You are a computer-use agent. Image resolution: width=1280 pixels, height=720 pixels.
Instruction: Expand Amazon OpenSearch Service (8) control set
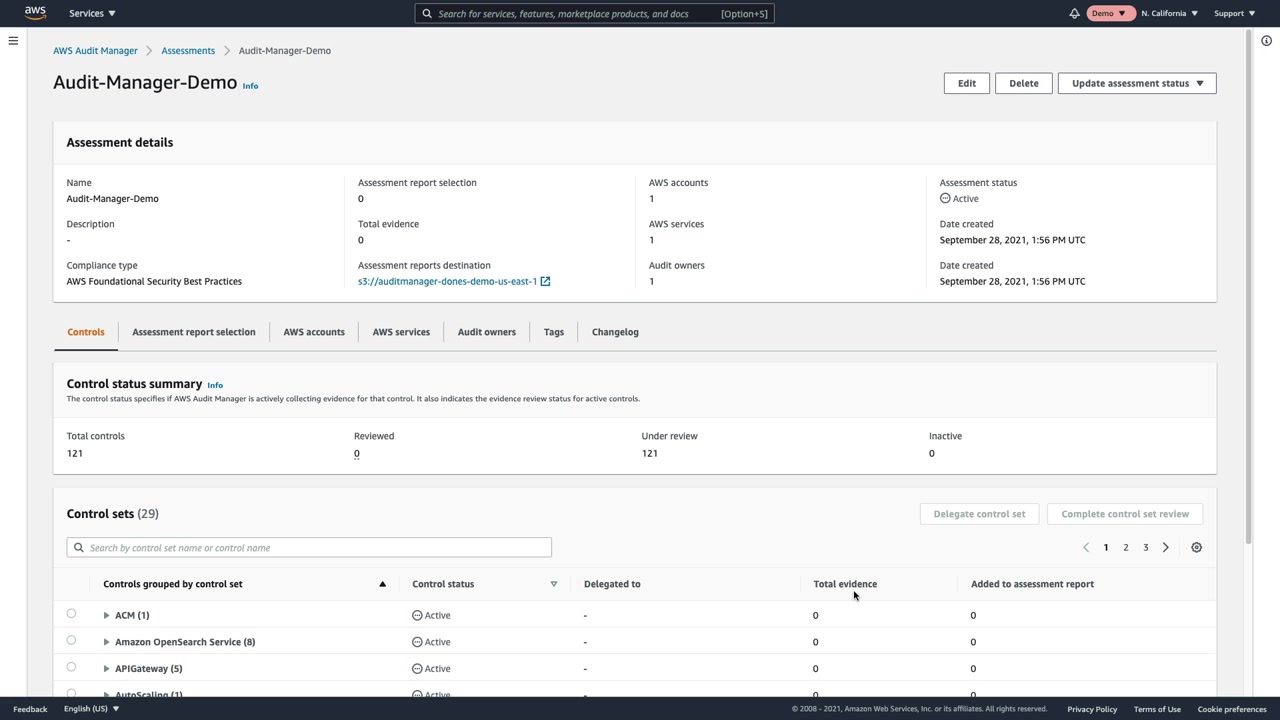pos(106,642)
